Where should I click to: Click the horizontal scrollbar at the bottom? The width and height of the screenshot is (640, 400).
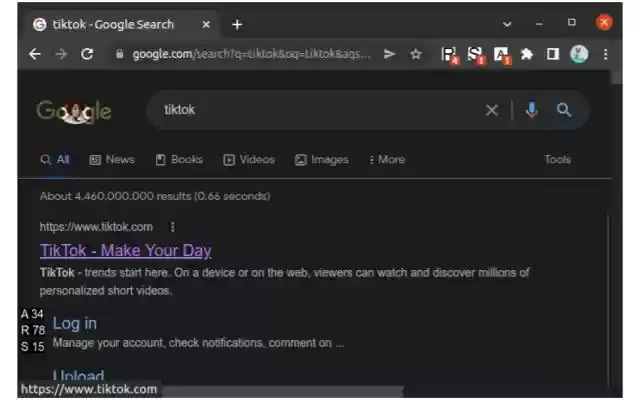tap(282, 391)
